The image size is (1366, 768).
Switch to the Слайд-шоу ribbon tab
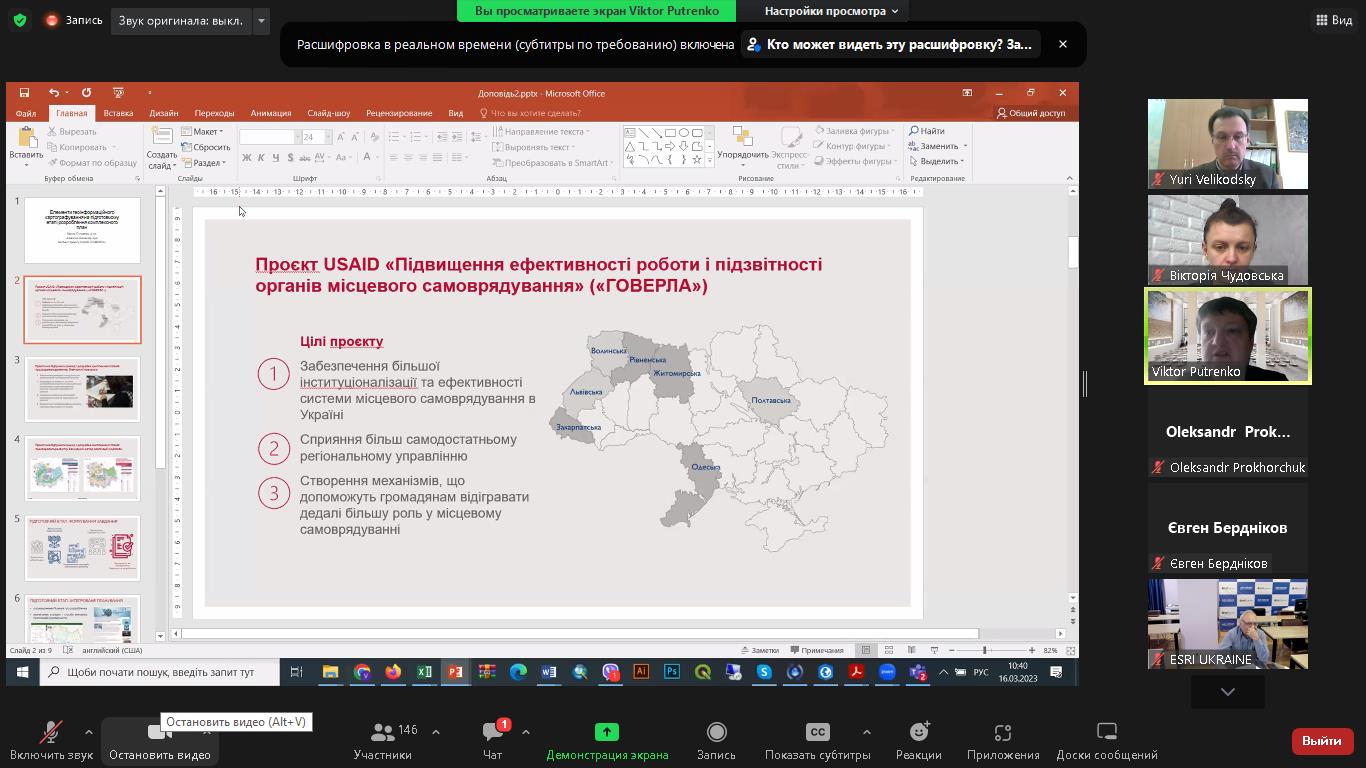pyautogui.click(x=329, y=113)
